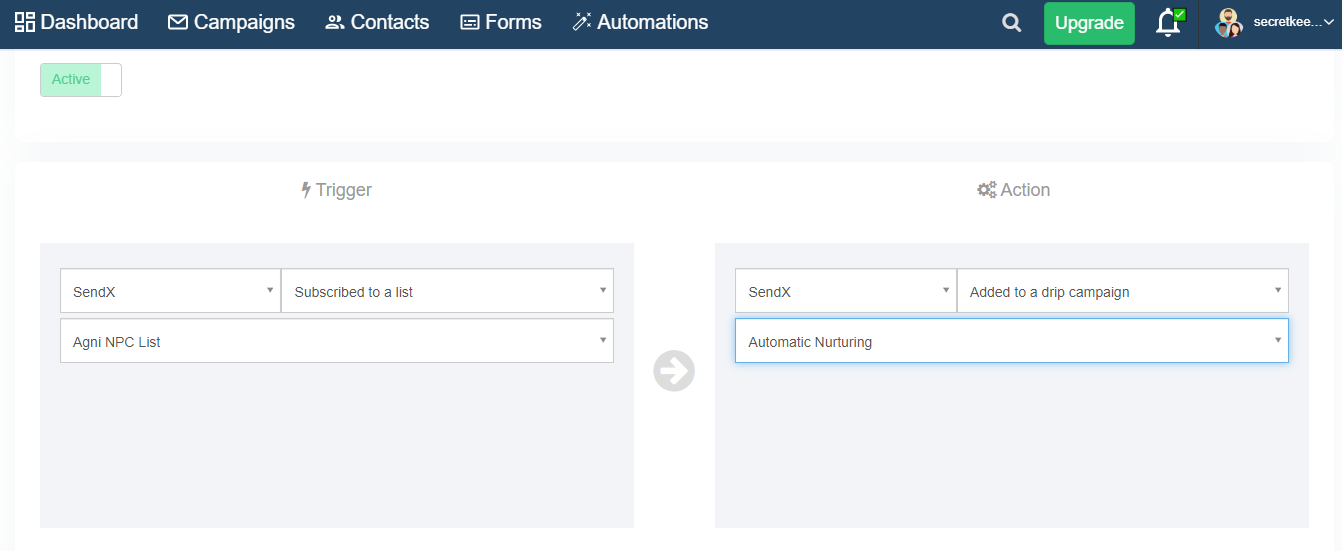Open the secretkee account menu chevron

coord(1328,23)
